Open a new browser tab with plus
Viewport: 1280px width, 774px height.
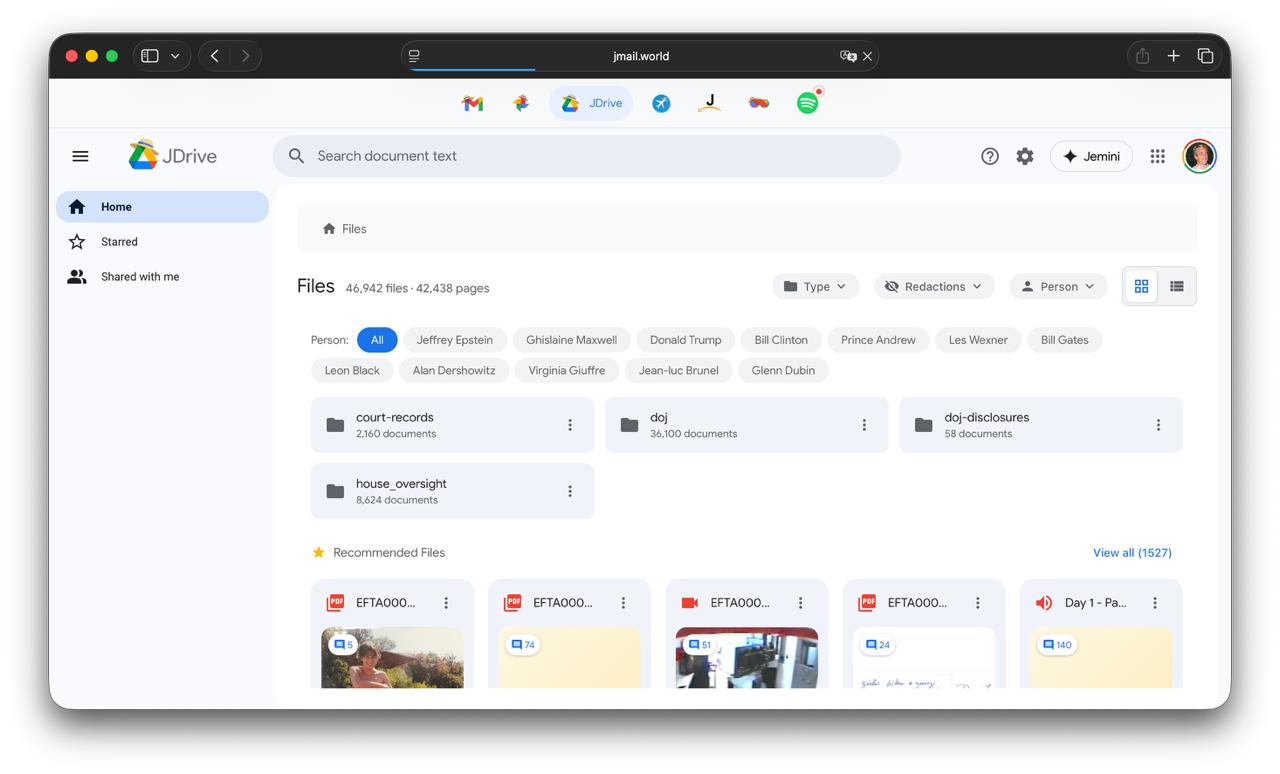click(1174, 56)
